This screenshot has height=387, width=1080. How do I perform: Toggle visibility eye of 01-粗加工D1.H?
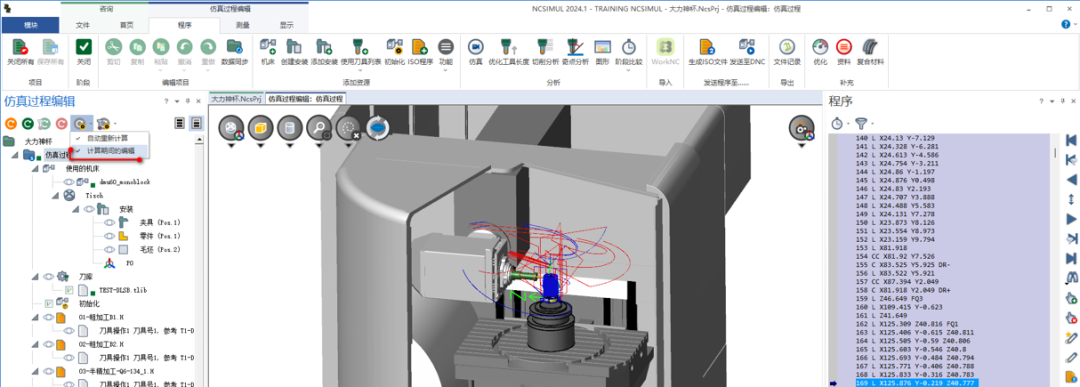[x=48, y=317]
